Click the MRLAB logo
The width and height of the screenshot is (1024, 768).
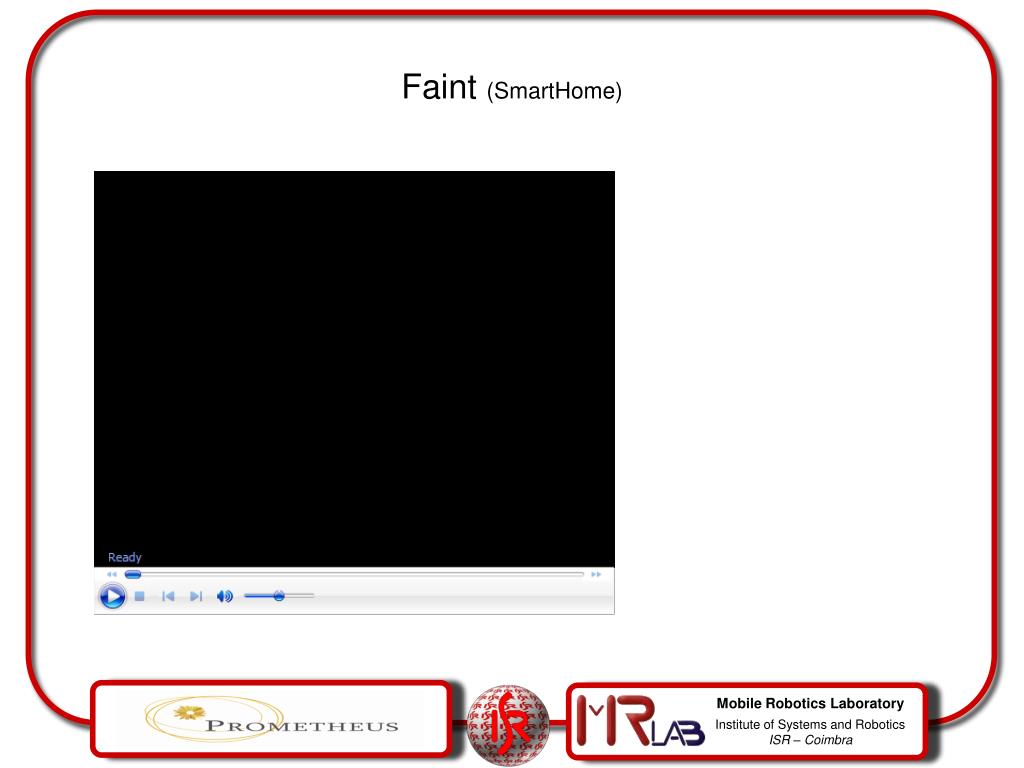(x=640, y=721)
